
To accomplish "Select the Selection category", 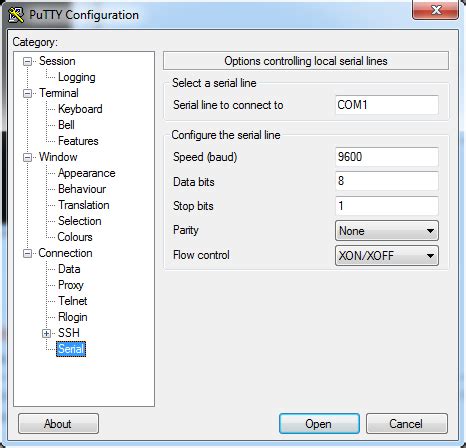I will [79, 221].
